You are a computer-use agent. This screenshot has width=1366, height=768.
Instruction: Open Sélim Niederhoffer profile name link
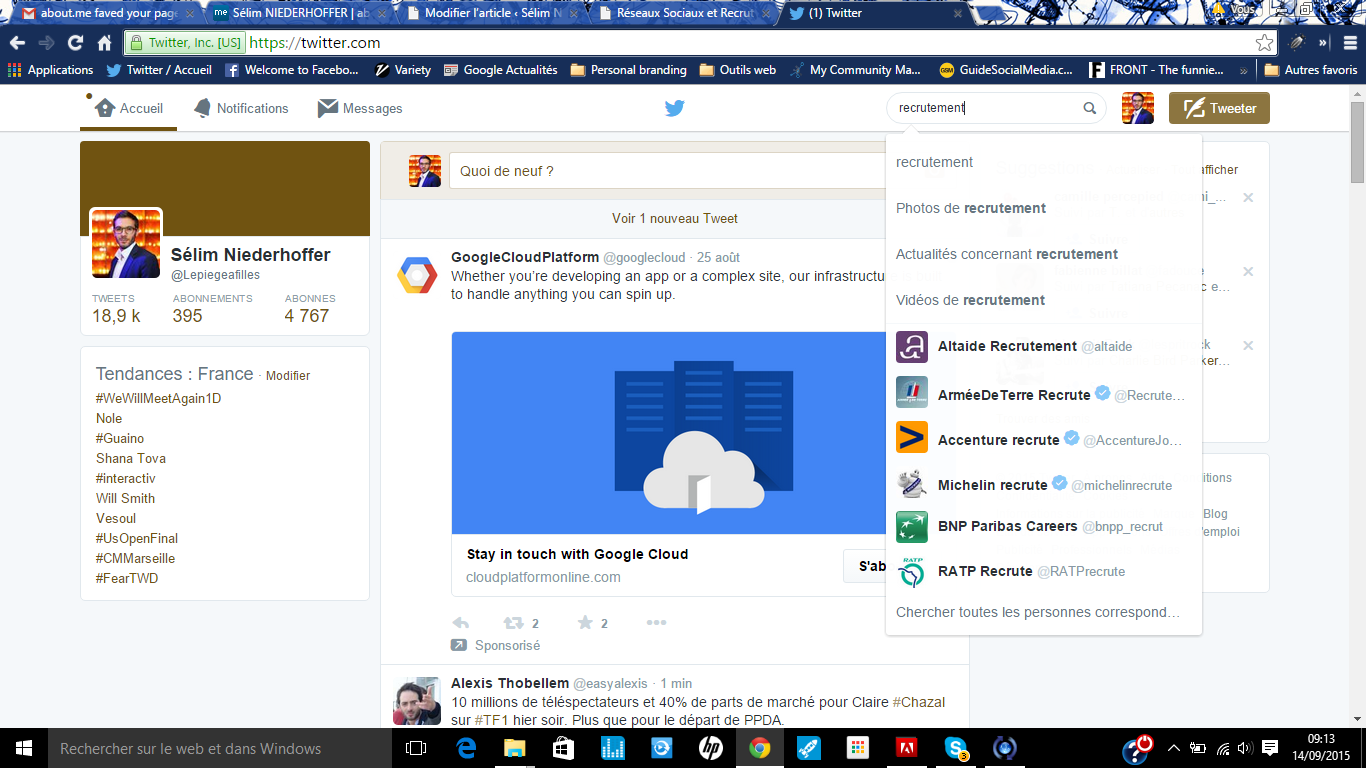[251, 255]
